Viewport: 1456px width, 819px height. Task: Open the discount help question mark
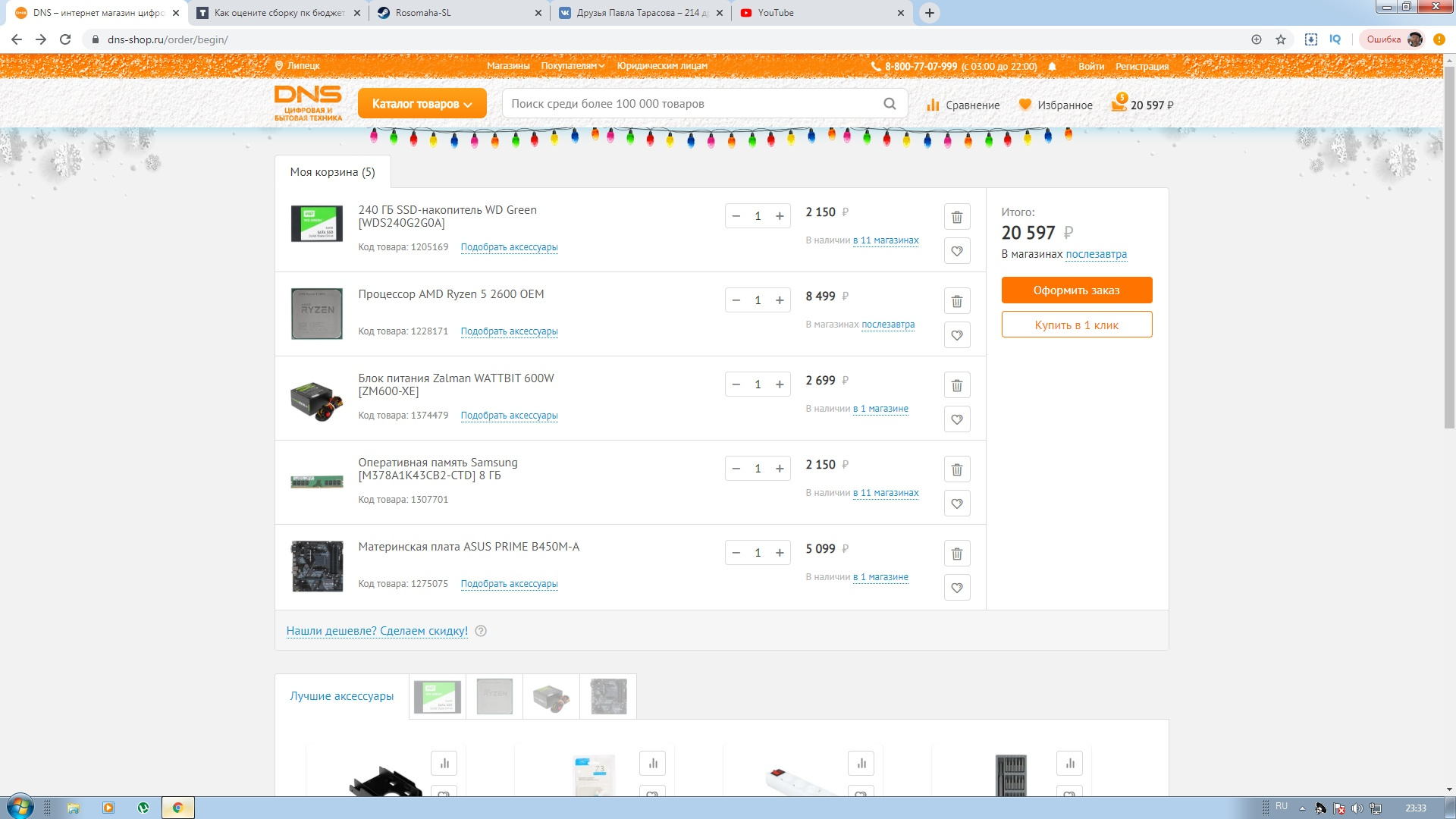coord(481,631)
